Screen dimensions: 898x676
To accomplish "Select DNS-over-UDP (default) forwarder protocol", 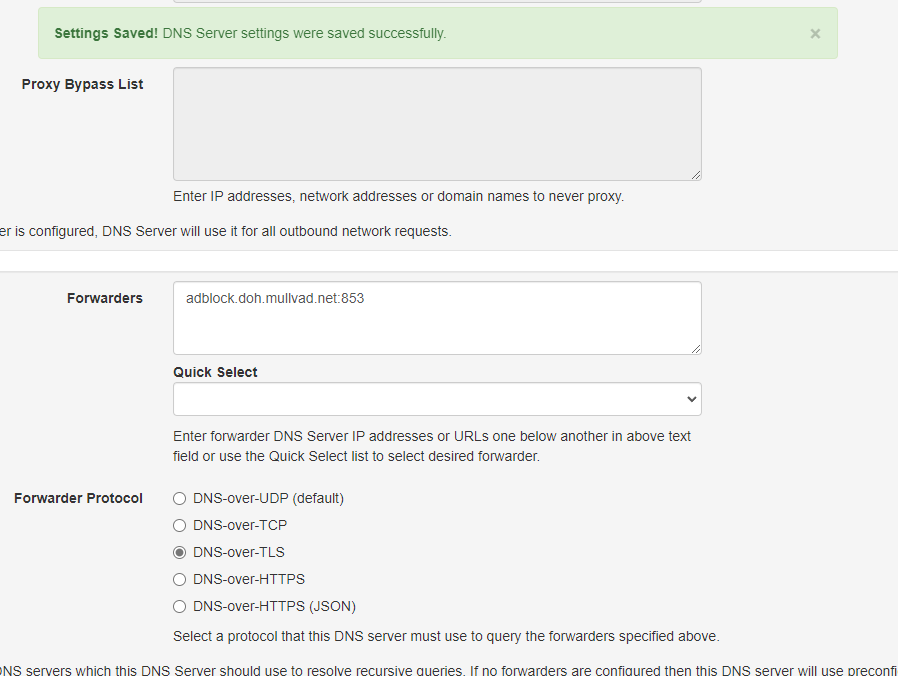I will [x=179, y=498].
